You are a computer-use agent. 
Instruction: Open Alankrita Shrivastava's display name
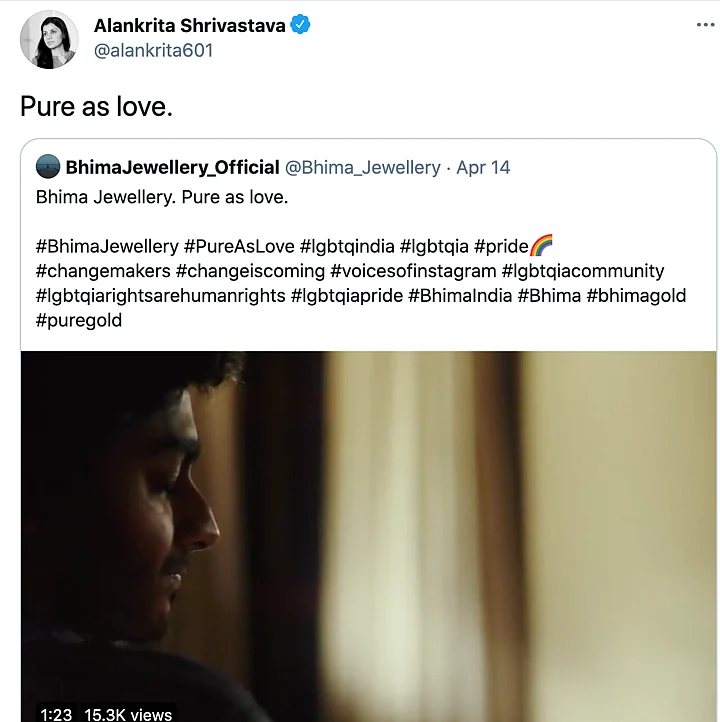190,25
